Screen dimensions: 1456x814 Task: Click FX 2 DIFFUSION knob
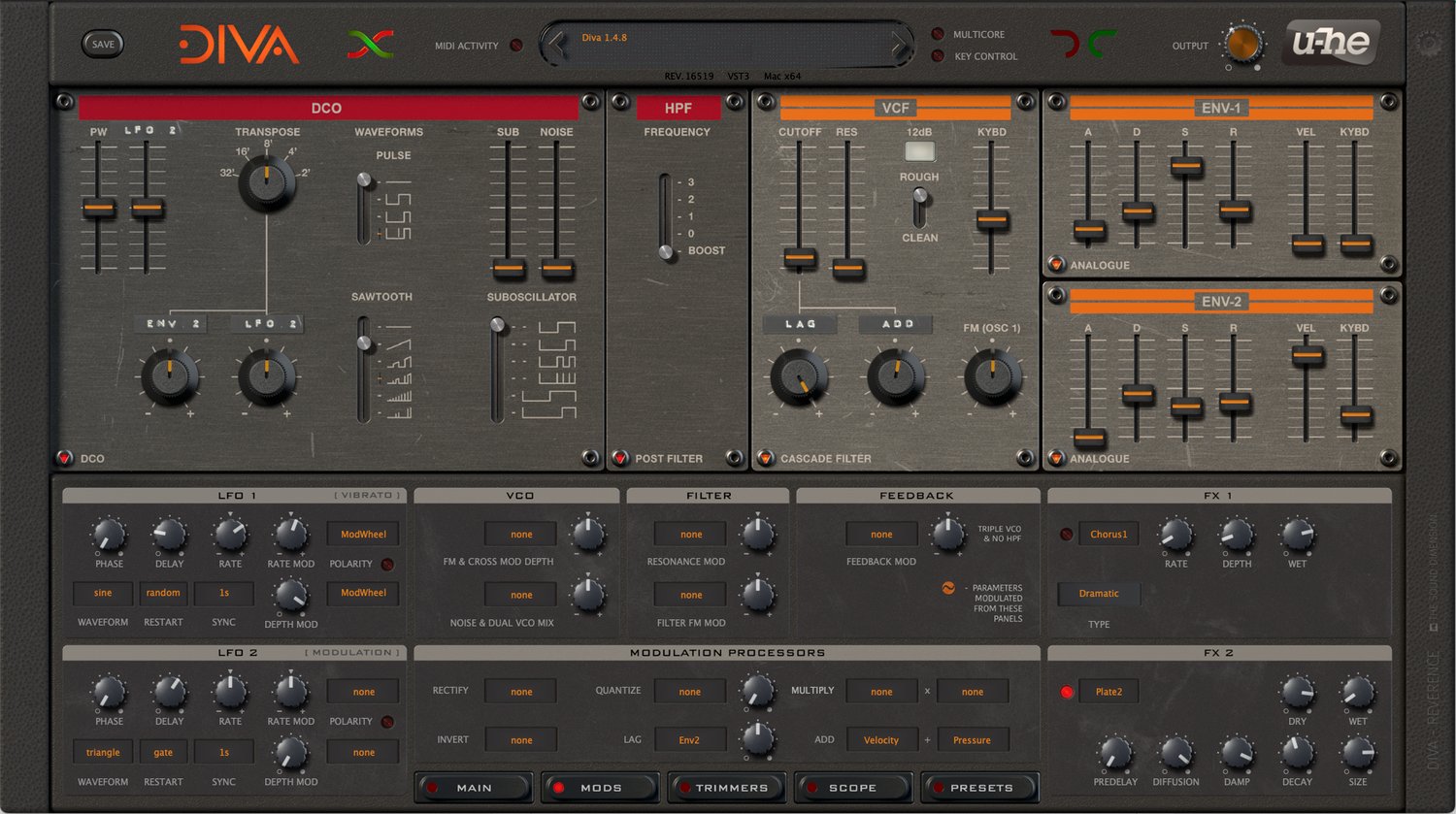point(1175,753)
